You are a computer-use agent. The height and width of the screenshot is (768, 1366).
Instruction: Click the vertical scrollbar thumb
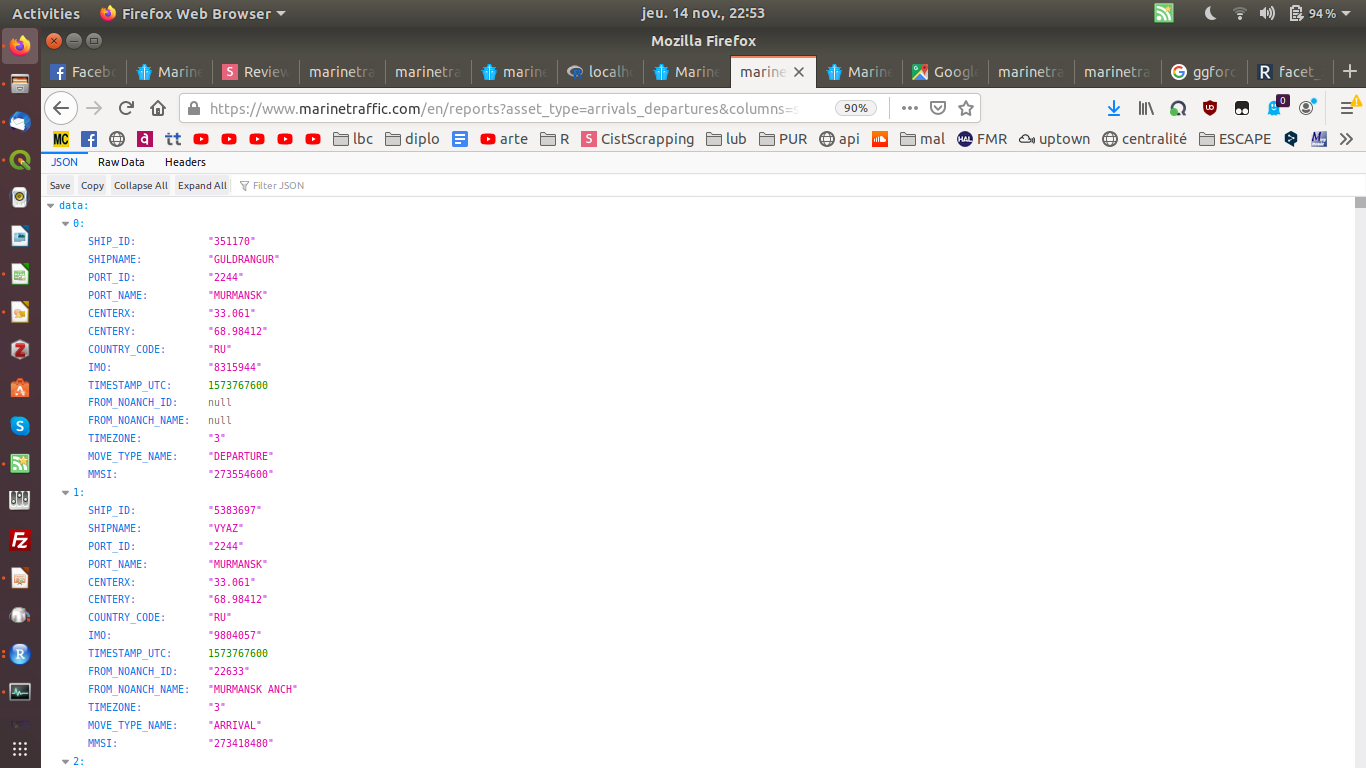[1360, 202]
